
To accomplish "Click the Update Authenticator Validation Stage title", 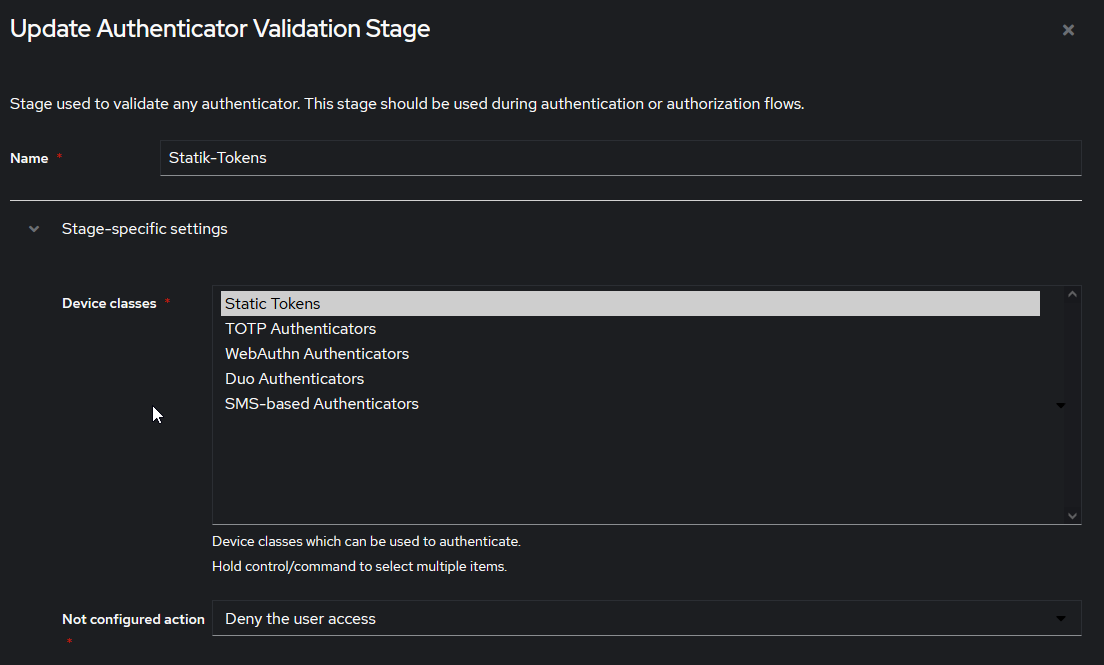I will coord(219,28).
